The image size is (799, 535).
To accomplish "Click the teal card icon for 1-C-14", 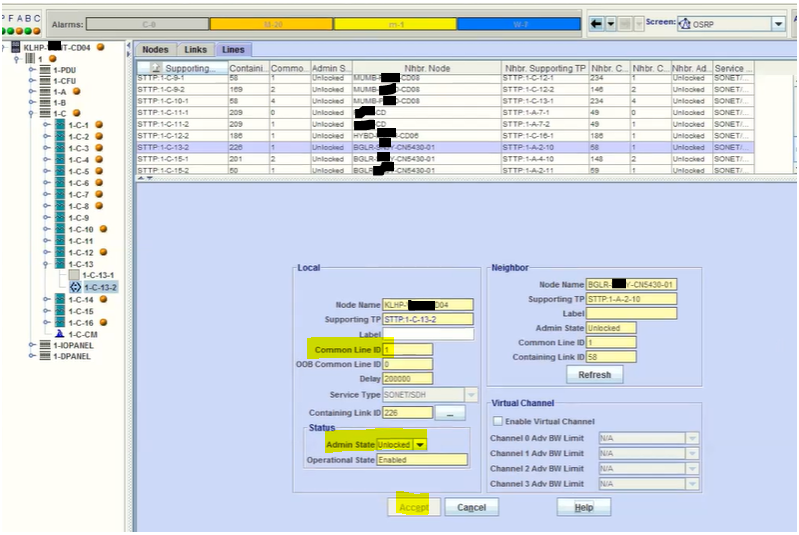I will pos(60,299).
